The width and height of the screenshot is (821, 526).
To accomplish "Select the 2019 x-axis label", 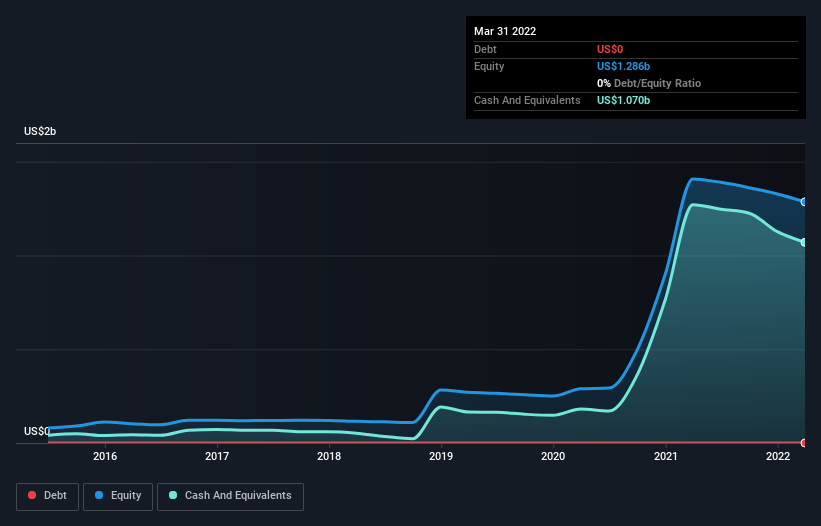I will coord(441,456).
